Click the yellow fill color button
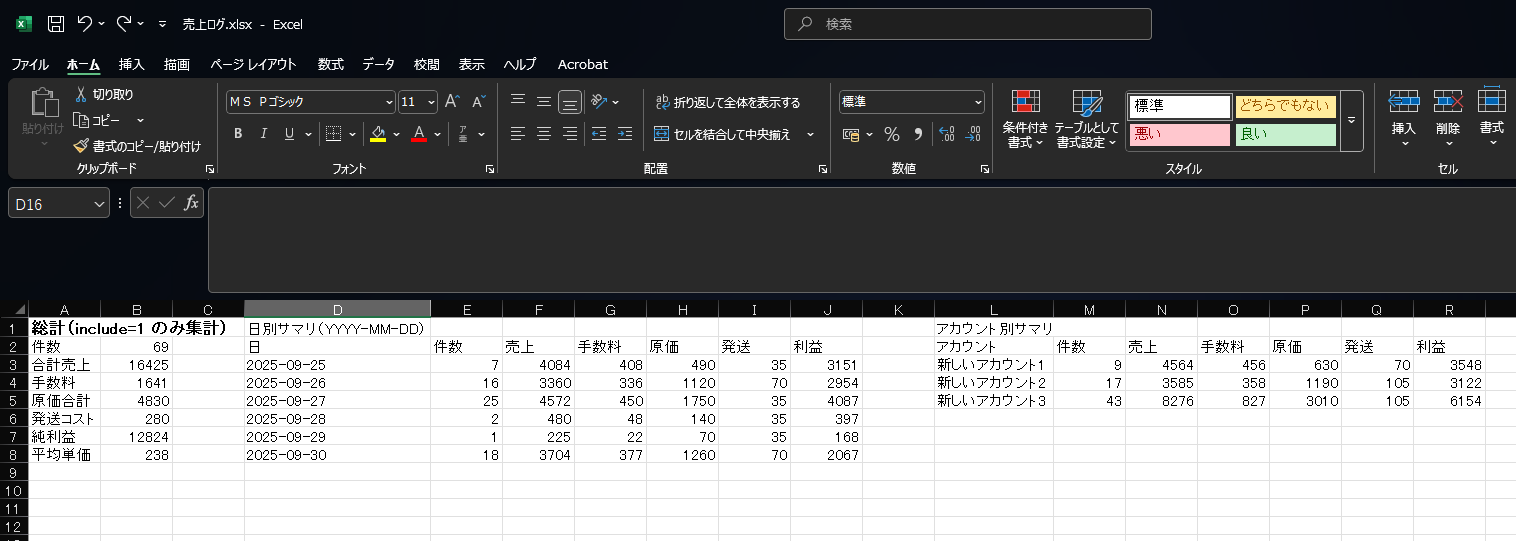 (378, 134)
